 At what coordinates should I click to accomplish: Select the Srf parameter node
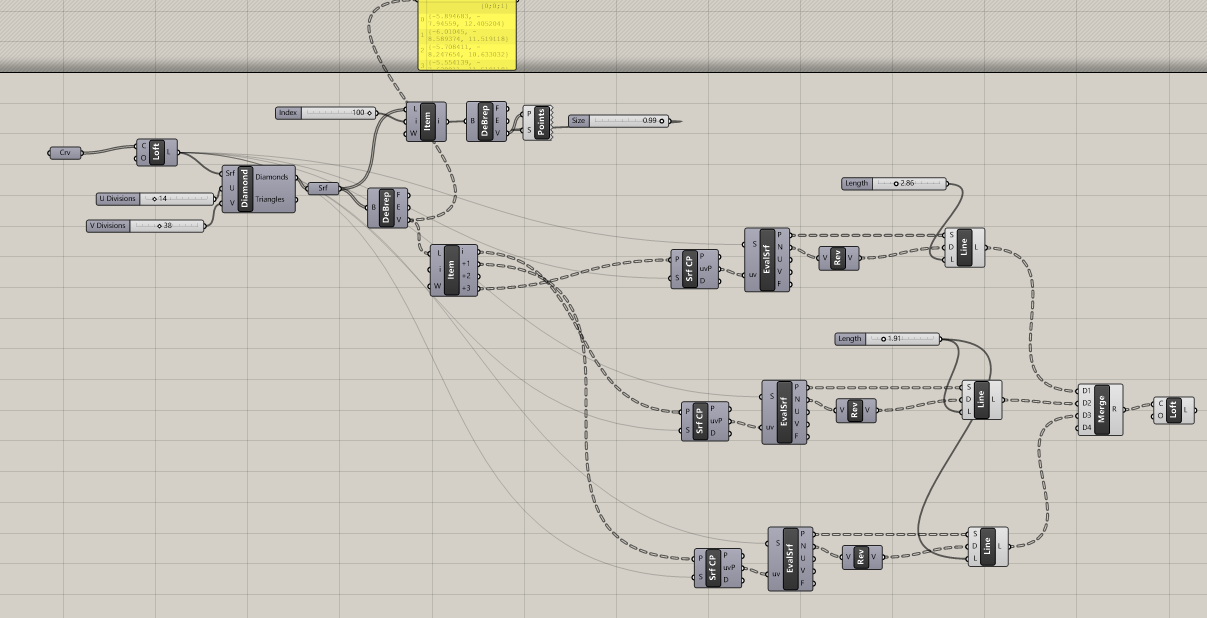coord(322,188)
